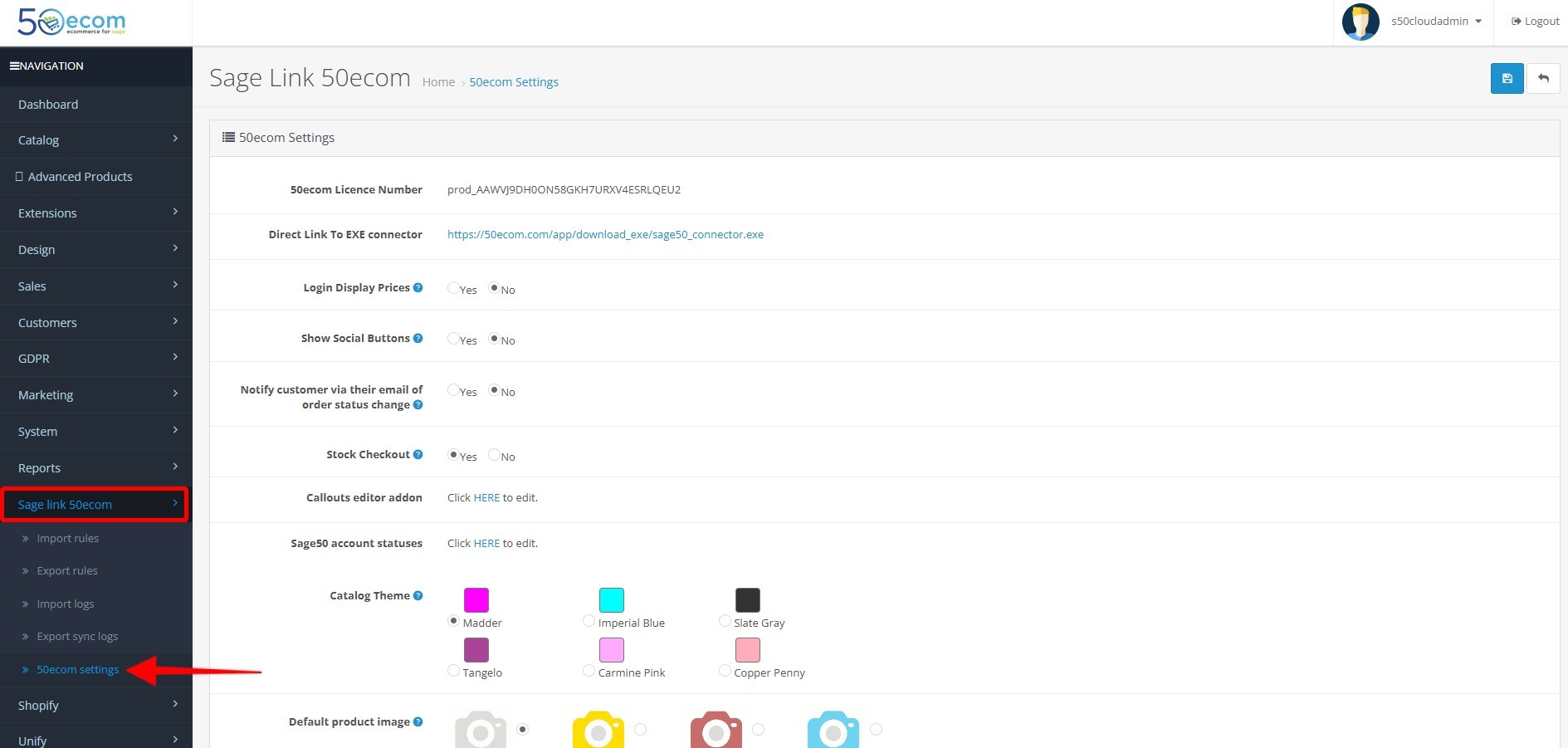Select the blue camera default image
The height and width of the screenshot is (748, 1568).
pos(833,730)
